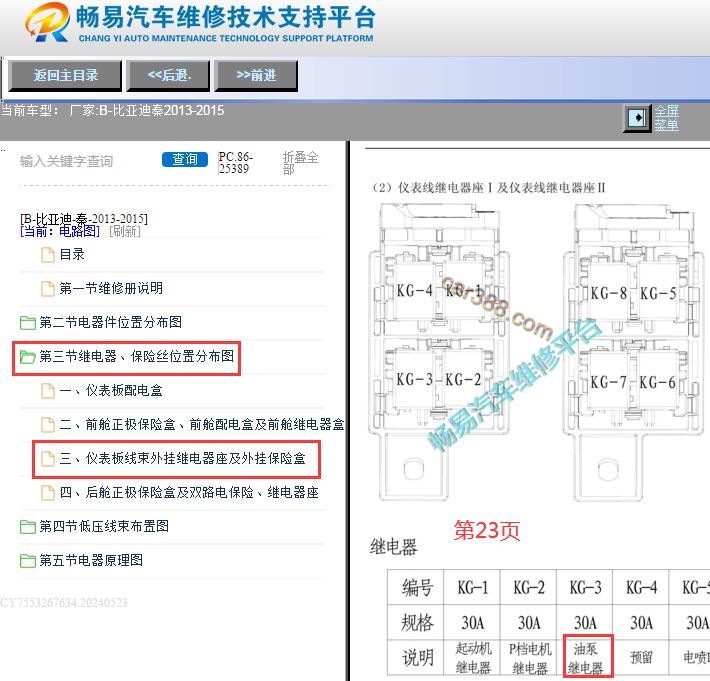Image resolution: width=710 pixels, height=681 pixels.
Task: Click folder icon of 第四节低压线束布置图
Action: [28, 527]
